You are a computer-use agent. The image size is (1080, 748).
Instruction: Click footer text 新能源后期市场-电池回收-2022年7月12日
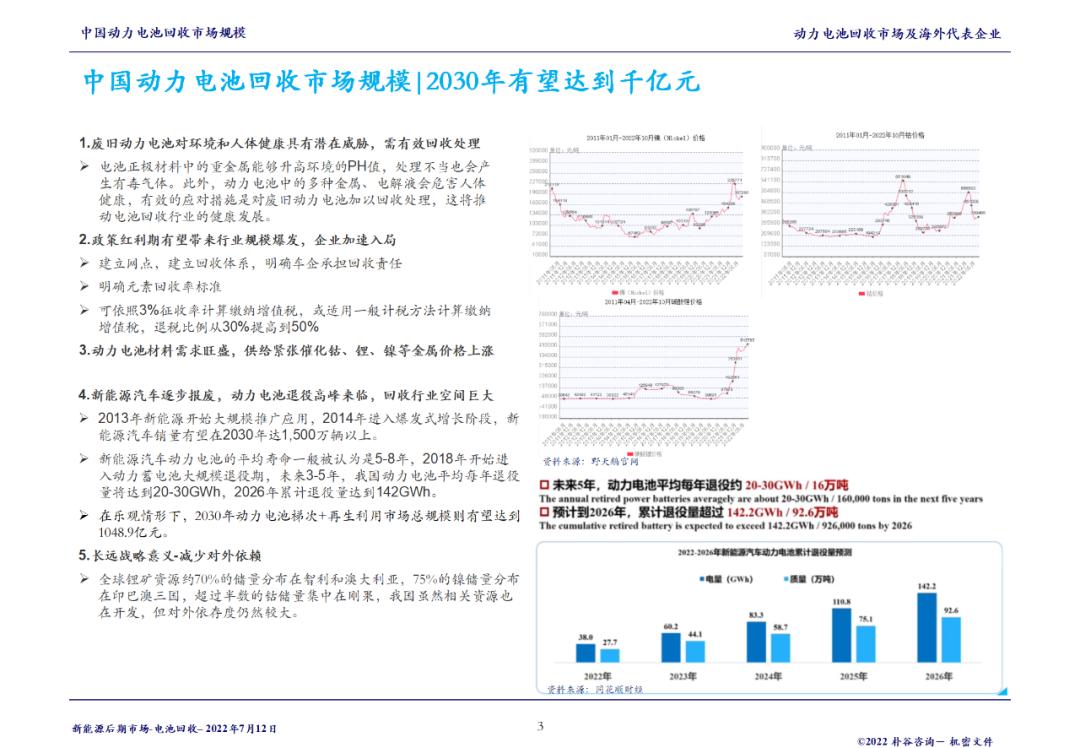coord(174,728)
